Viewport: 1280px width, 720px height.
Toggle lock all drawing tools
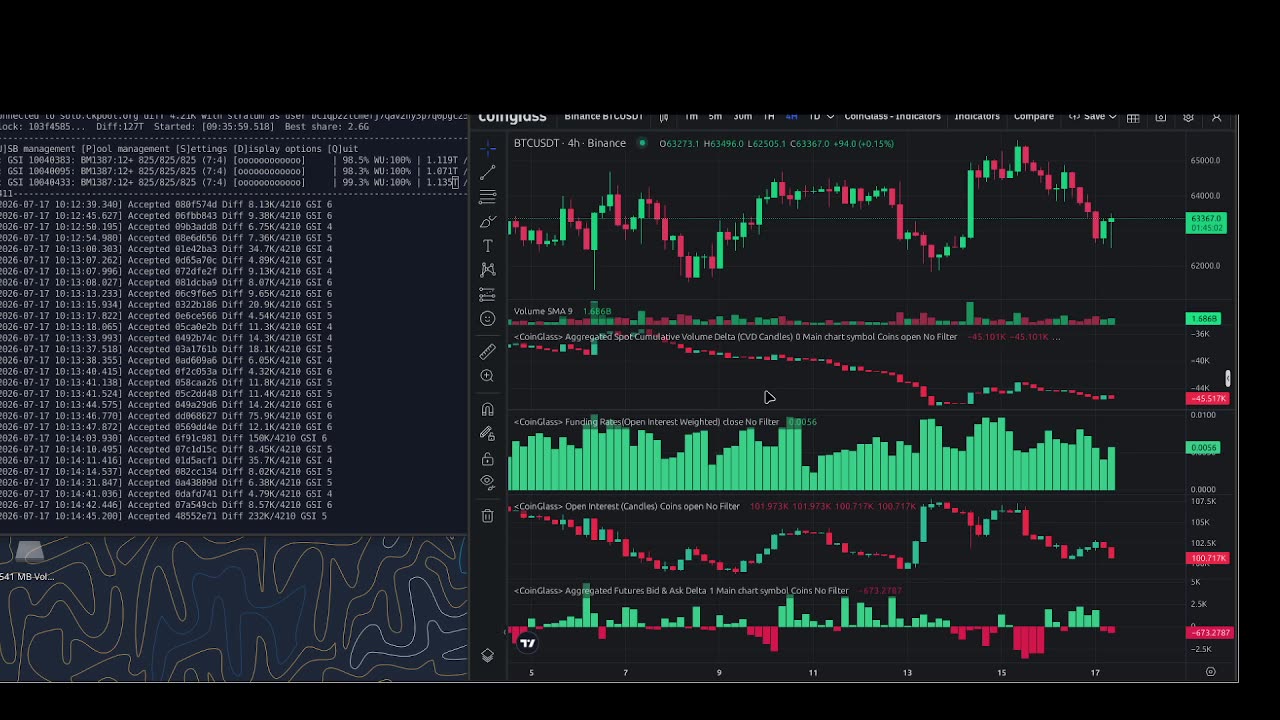pyautogui.click(x=488, y=459)
